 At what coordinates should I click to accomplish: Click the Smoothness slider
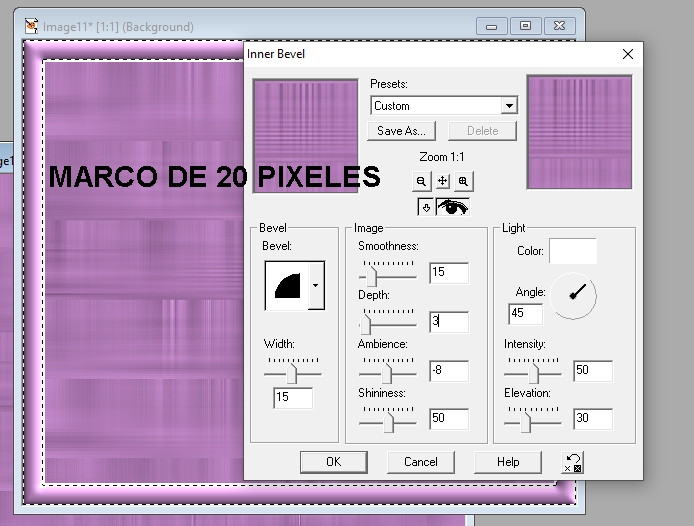(x=387, y=273)
